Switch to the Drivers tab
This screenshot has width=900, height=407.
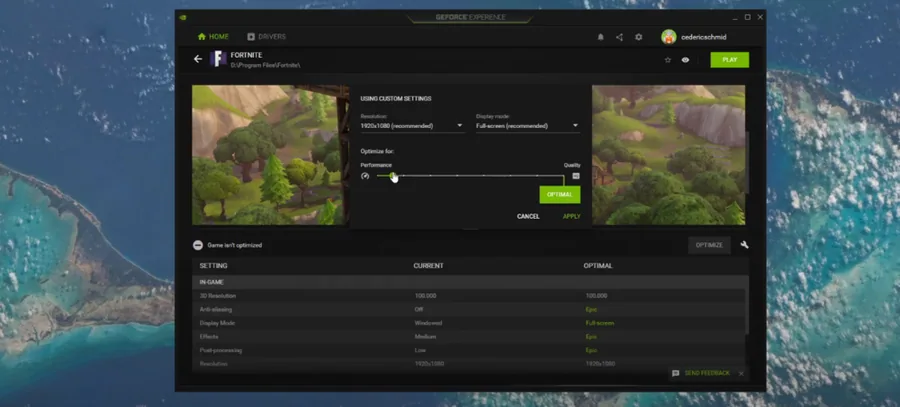[x=266, y=37]
